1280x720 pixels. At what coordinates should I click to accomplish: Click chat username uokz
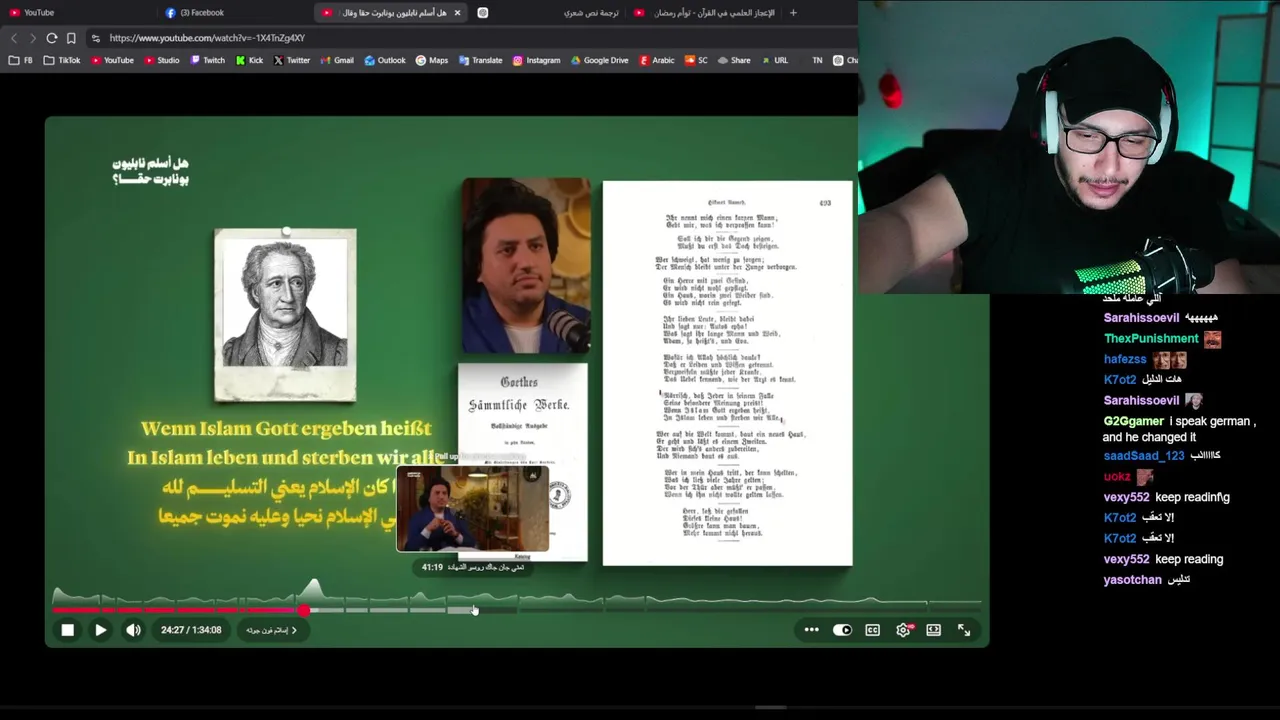tap(1117, 477)
